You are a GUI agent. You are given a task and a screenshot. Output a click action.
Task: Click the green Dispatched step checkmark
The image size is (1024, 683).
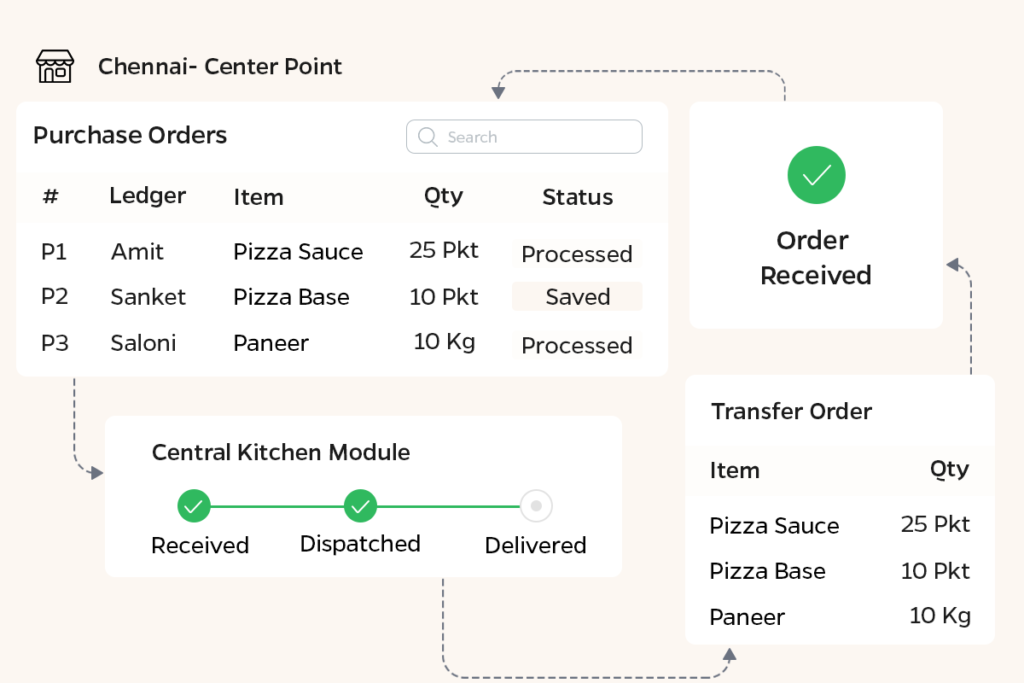[x=360, y=507]
